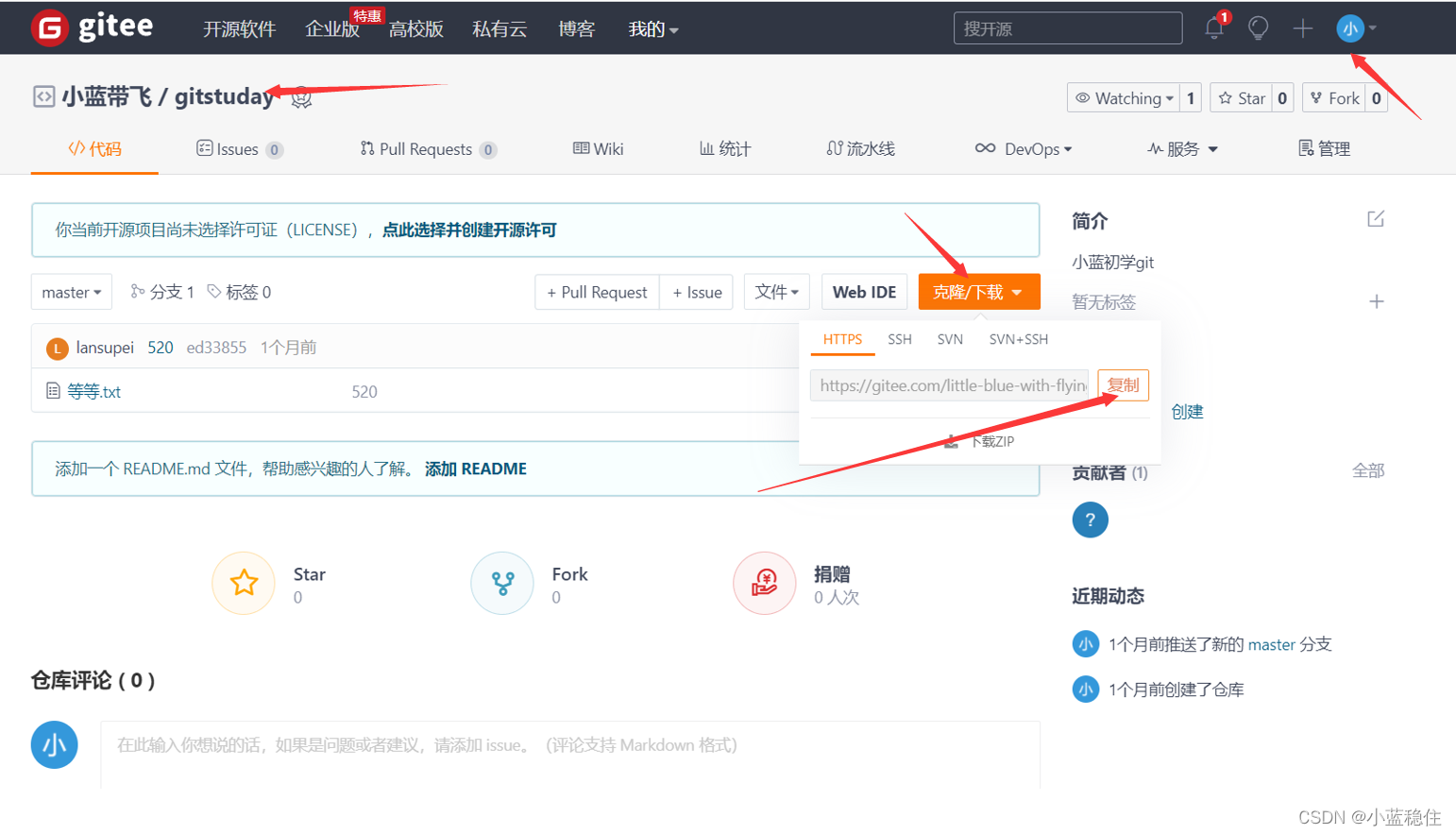
Task: Open the 等等.txt file
Action: [94, 391]
